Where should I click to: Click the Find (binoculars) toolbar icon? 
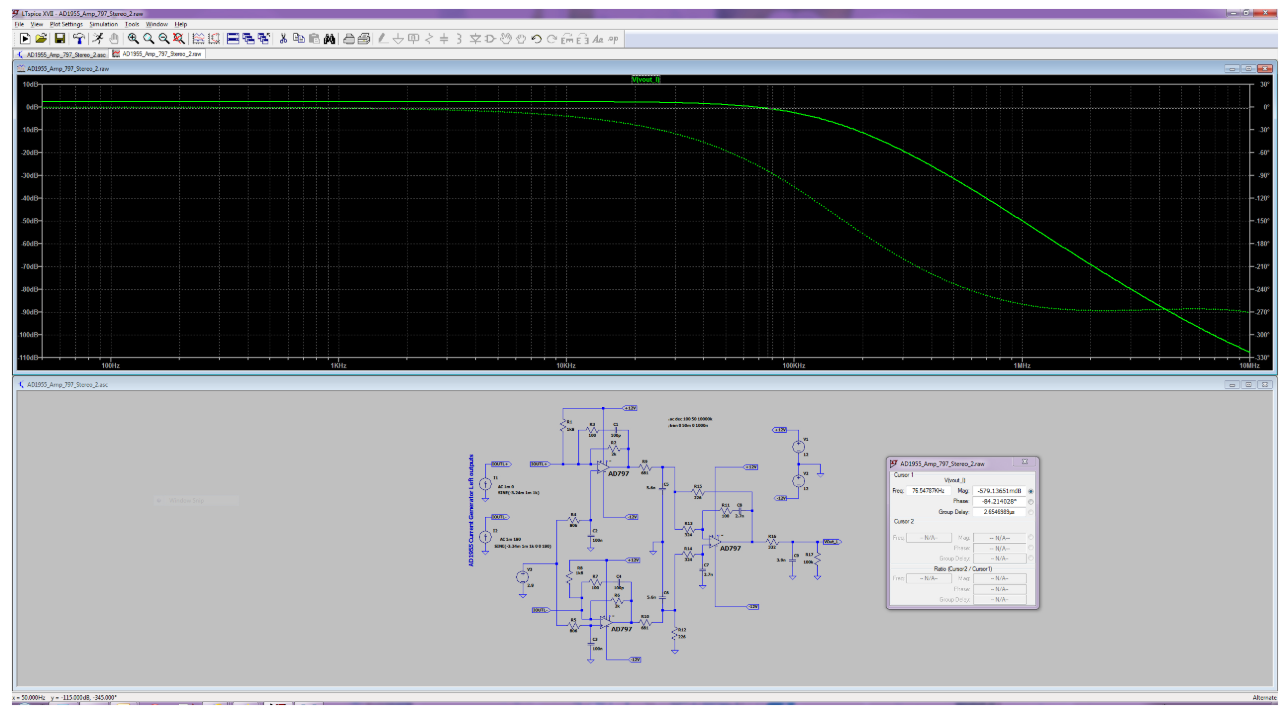pyautogui.click(x=328, y=38)
